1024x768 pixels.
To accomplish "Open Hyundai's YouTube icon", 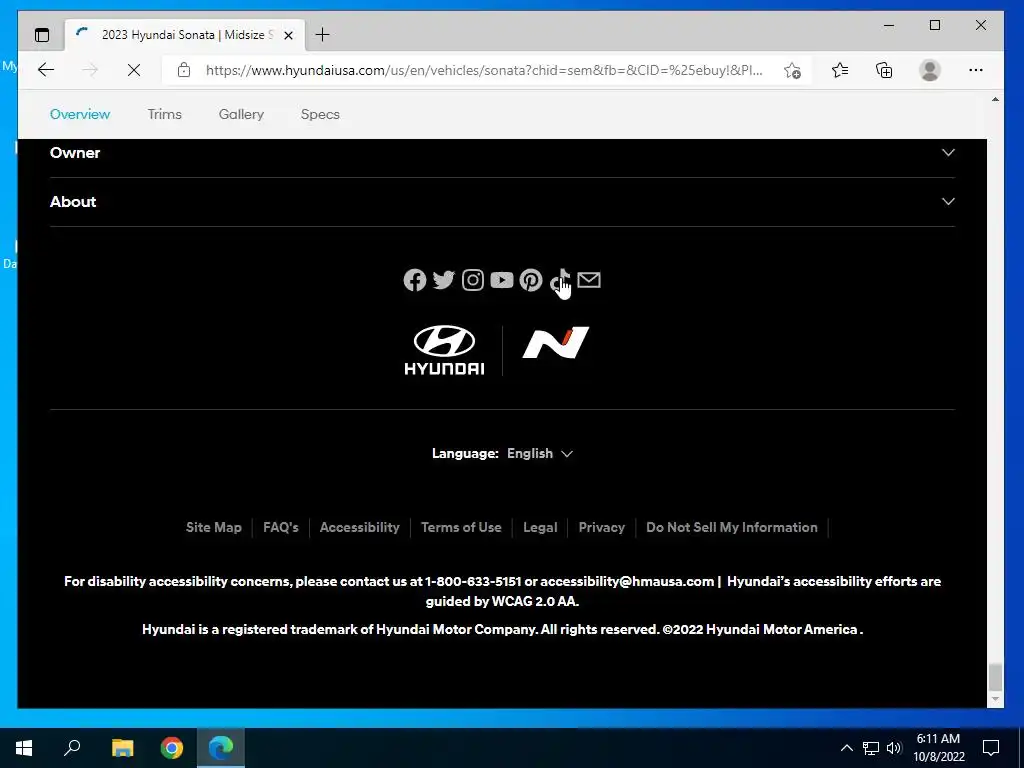I will pyautogui.click(x=502, y=280).
